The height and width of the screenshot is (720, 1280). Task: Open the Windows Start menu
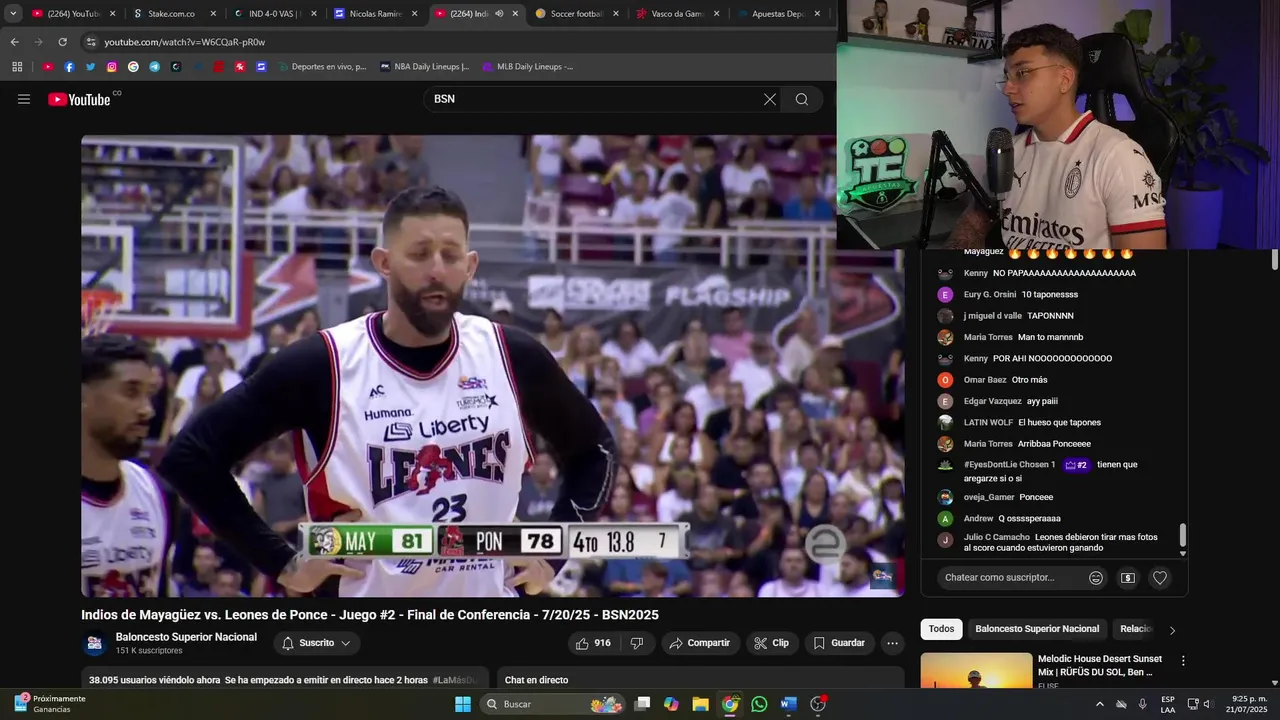462,704
